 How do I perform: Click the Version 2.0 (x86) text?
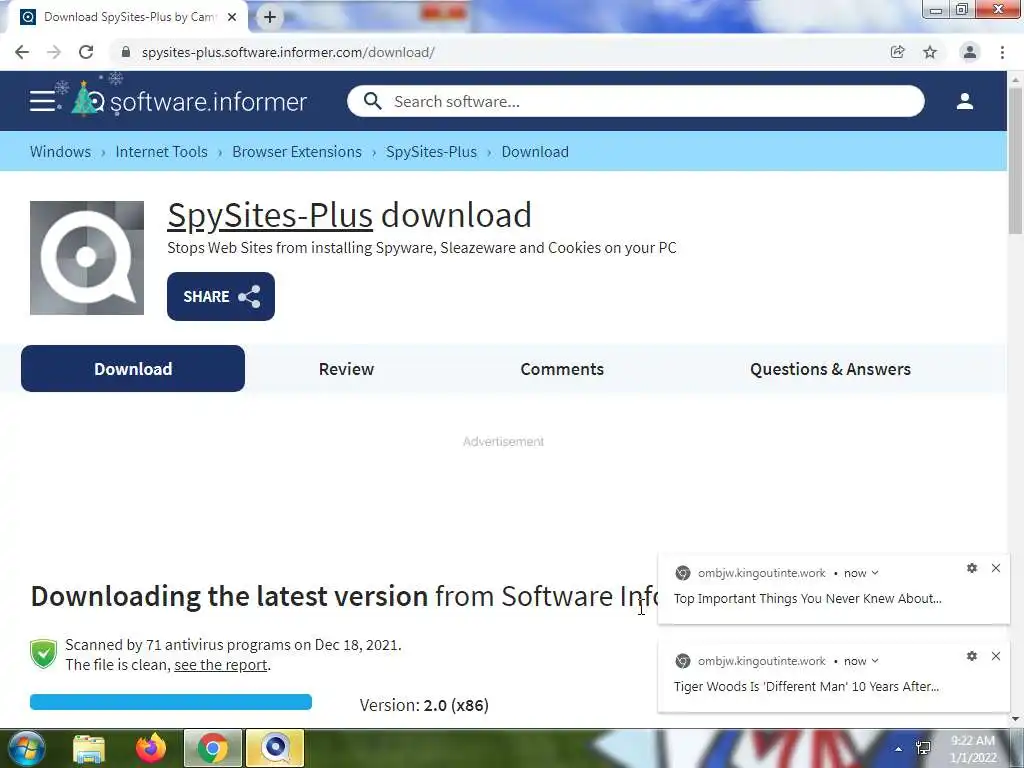pyautogui.click(x=424, y=705)
